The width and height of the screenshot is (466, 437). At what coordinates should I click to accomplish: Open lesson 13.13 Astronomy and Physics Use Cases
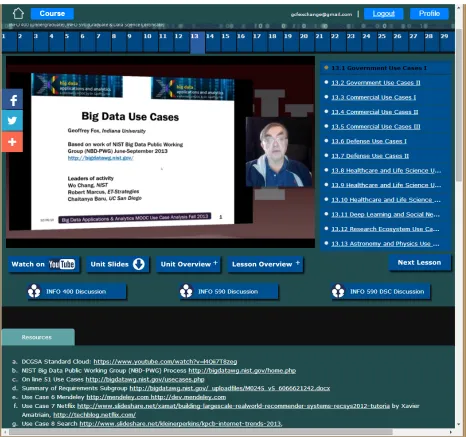click(385, 244)
